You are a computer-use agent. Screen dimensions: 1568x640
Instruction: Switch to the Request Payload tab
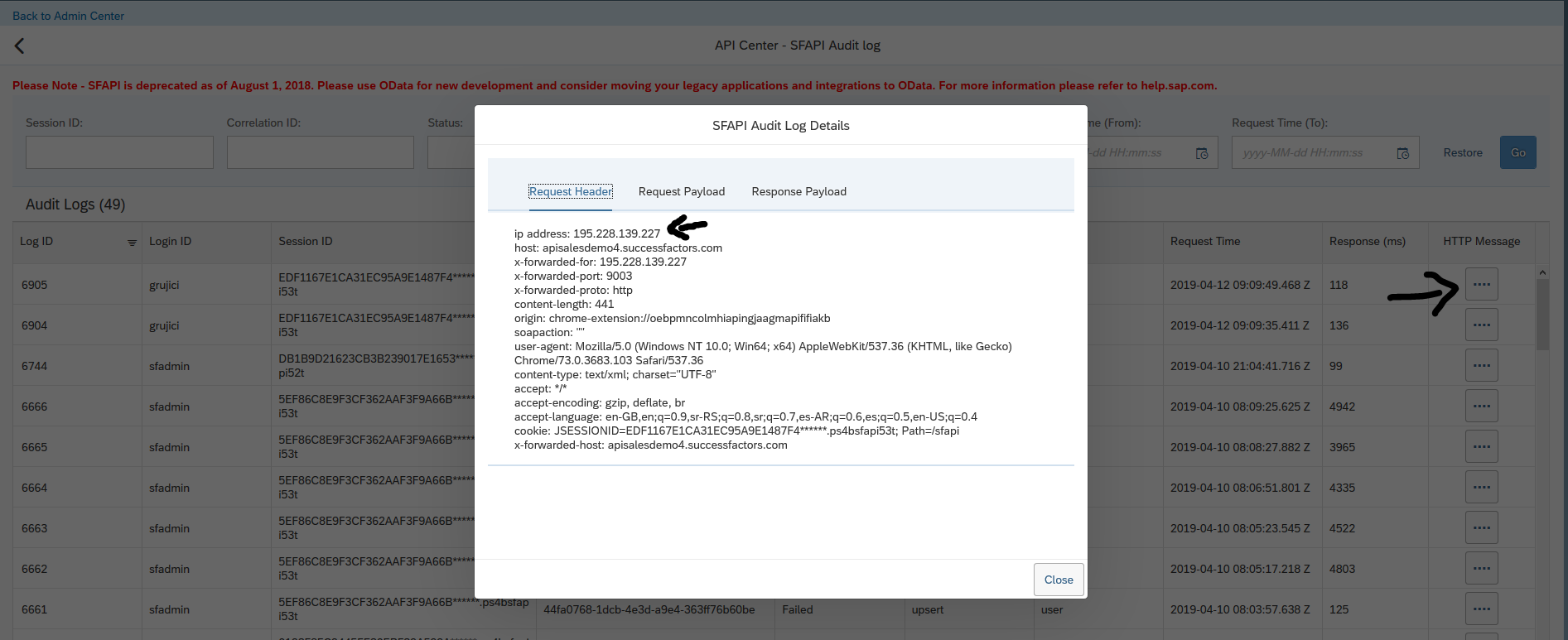click(x=682, y=191)
